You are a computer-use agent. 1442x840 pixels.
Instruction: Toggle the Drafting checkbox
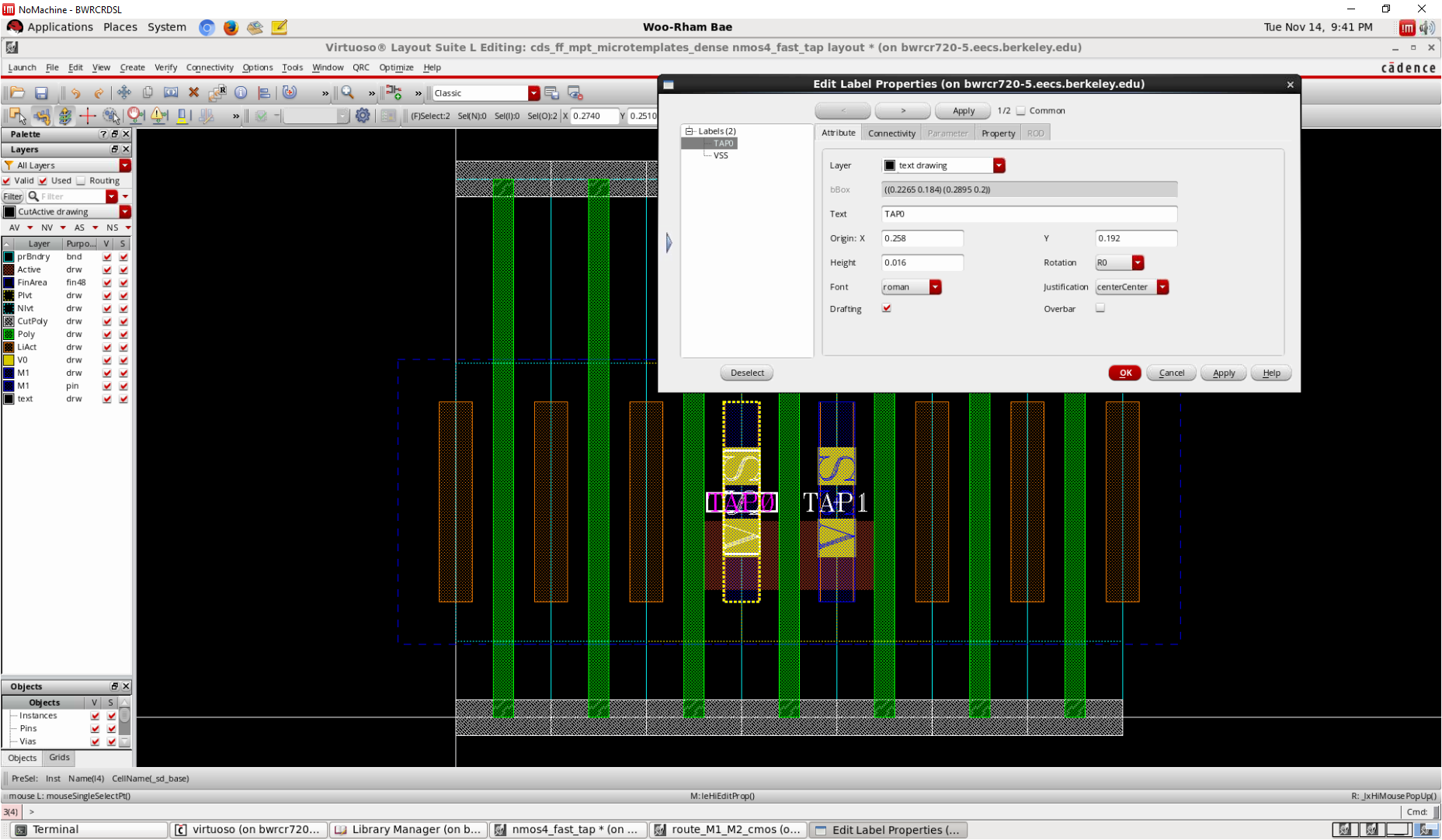tap(887, 308)
